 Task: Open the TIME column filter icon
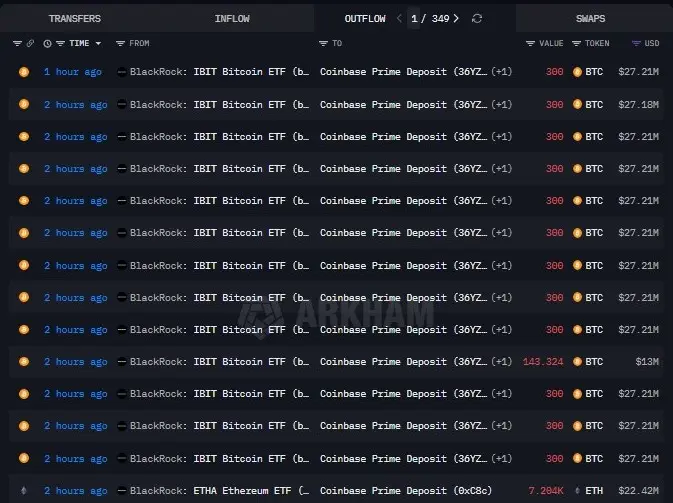(61, 43)
